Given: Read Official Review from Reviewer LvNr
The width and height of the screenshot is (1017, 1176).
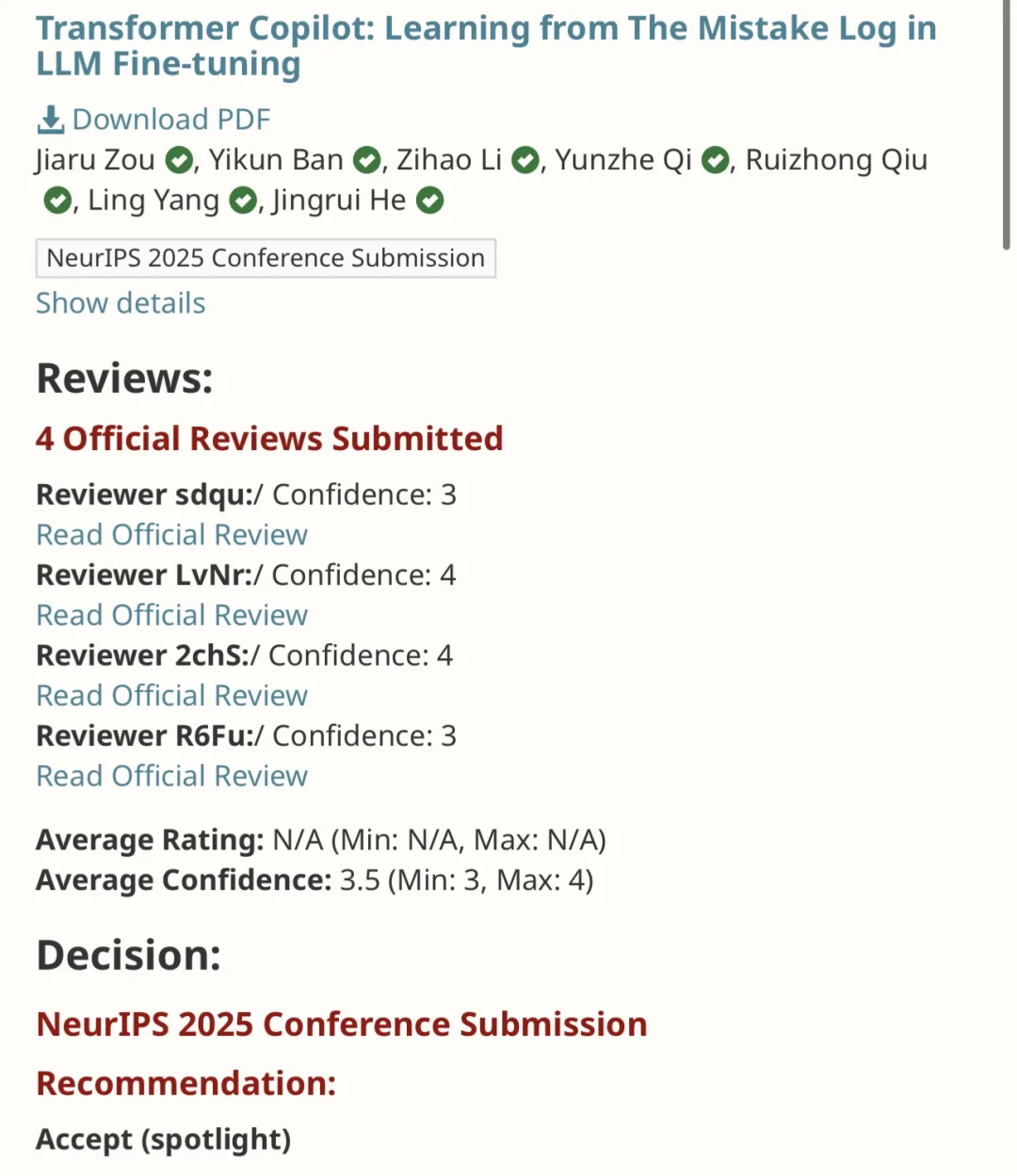Looking at the screenshot, I should (x=172, y=615).
